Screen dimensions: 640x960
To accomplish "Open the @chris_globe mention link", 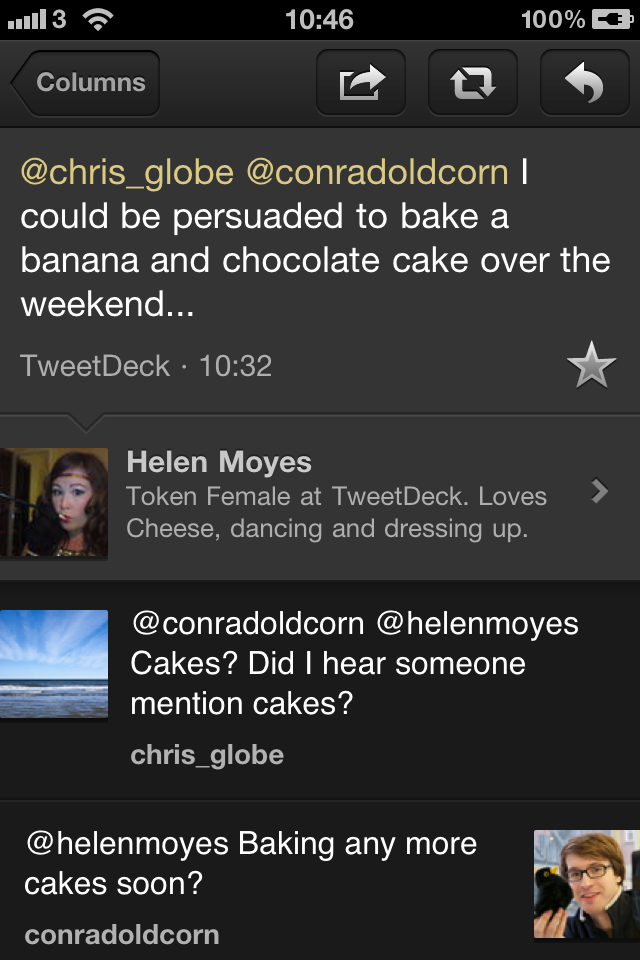I will click(127, 172).
